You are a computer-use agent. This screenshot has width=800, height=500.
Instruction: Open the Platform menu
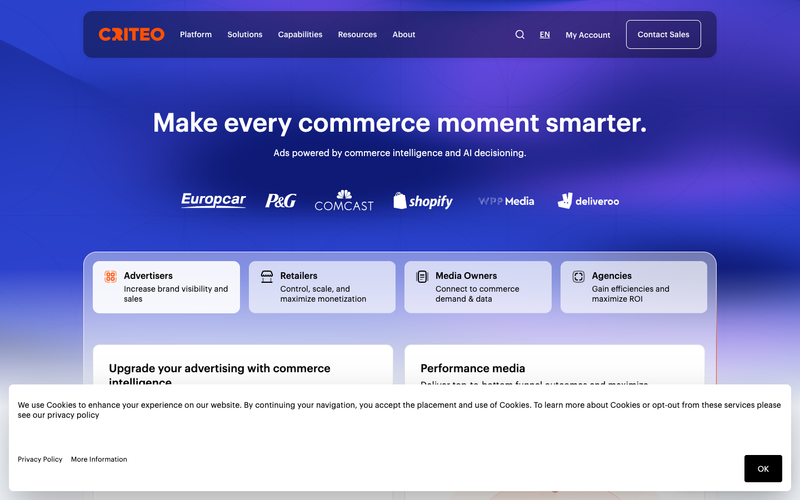point(196,35)
